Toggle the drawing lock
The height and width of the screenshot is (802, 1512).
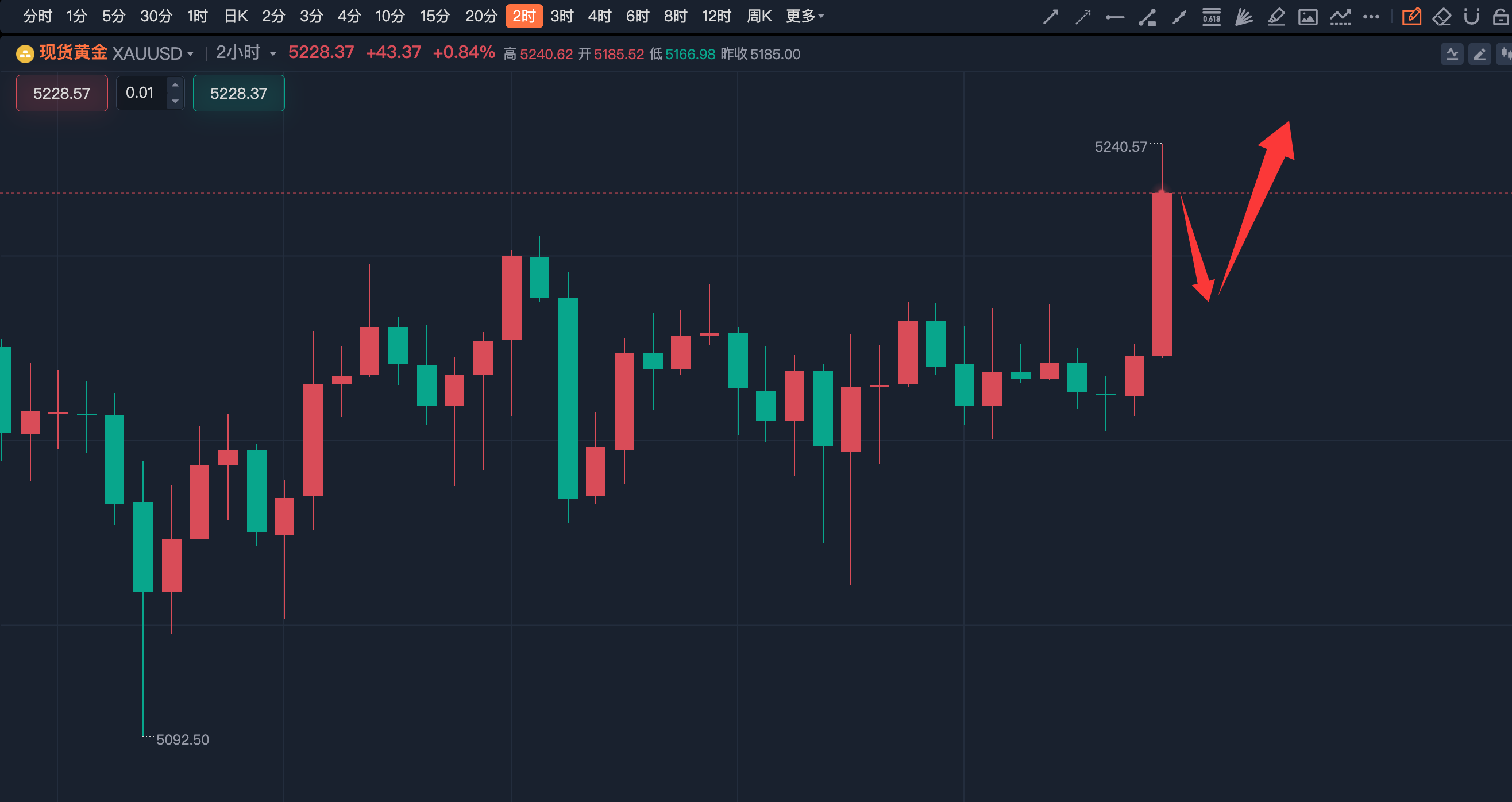(x=1502, y=17)
